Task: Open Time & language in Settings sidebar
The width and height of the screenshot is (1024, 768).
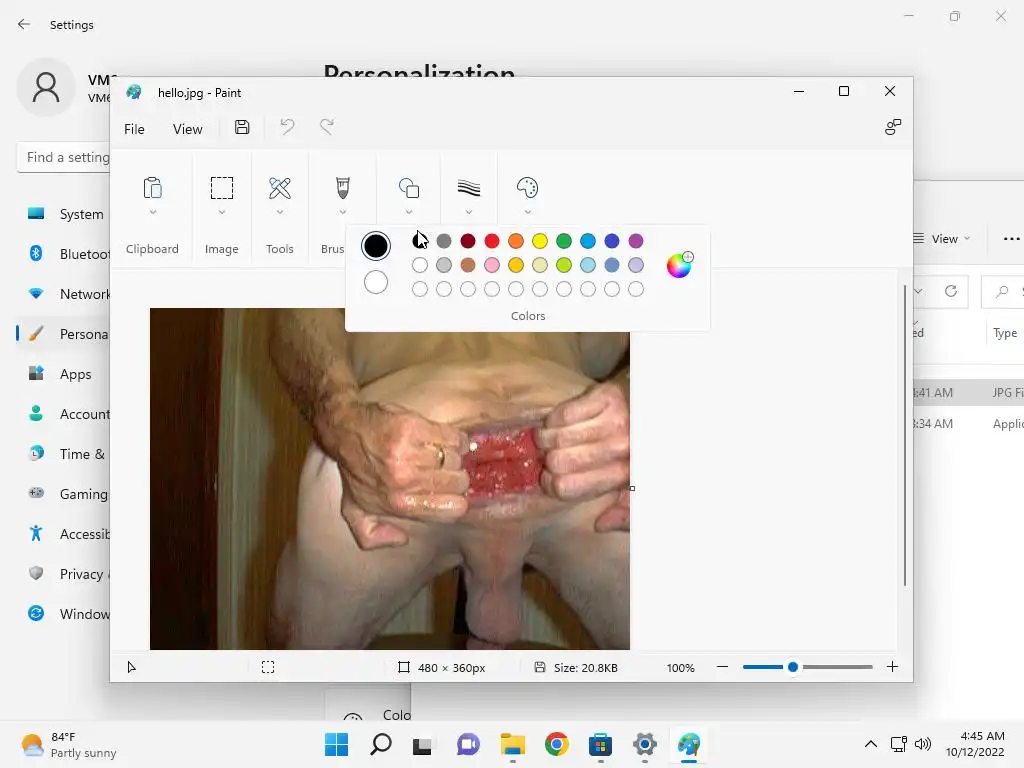Action: (x=65, y=454)
